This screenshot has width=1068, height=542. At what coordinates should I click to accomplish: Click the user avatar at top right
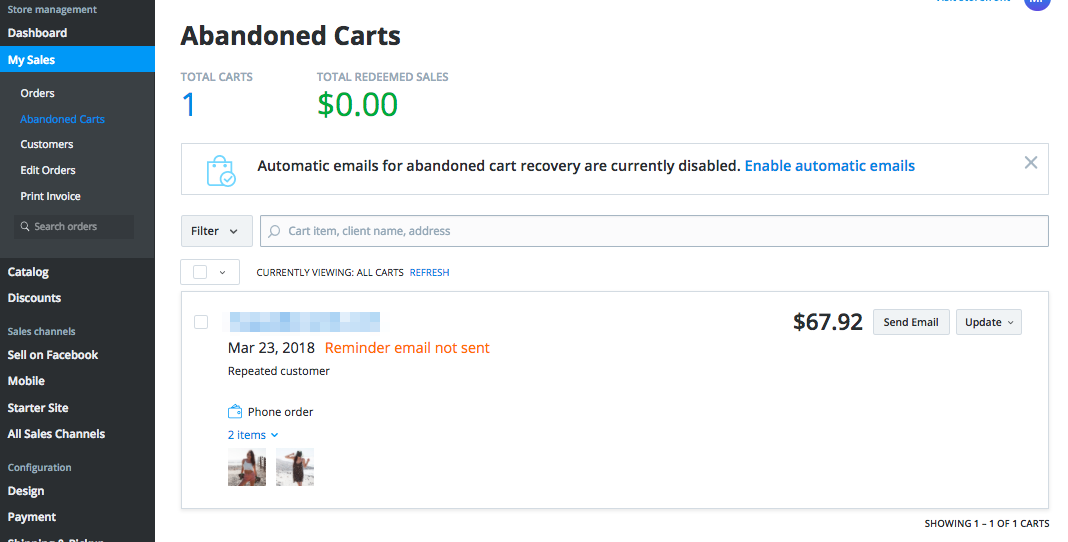1036,3
